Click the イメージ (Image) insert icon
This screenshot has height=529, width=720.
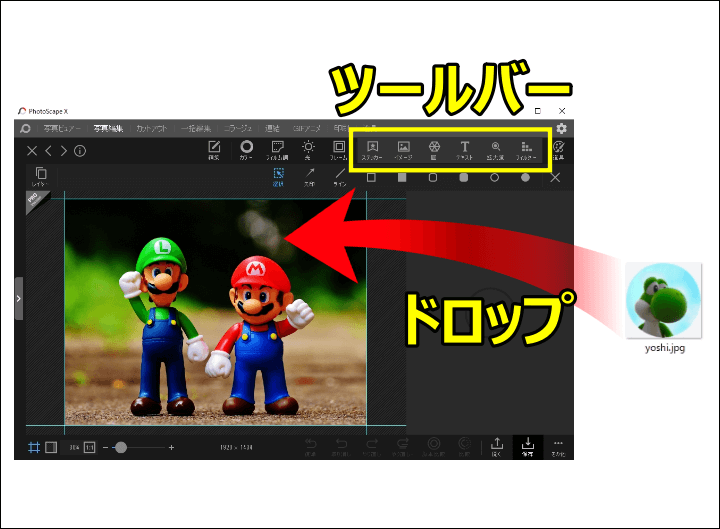pos(404,150)
